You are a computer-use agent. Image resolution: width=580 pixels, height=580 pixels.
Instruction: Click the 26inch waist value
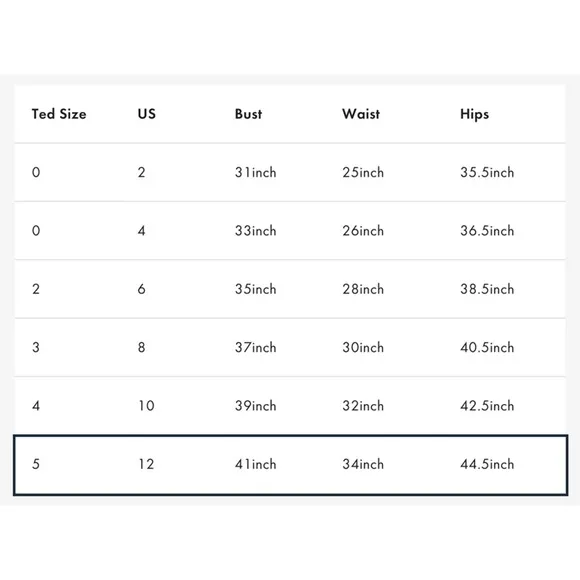pyautogui.click(x=362, y=231)
